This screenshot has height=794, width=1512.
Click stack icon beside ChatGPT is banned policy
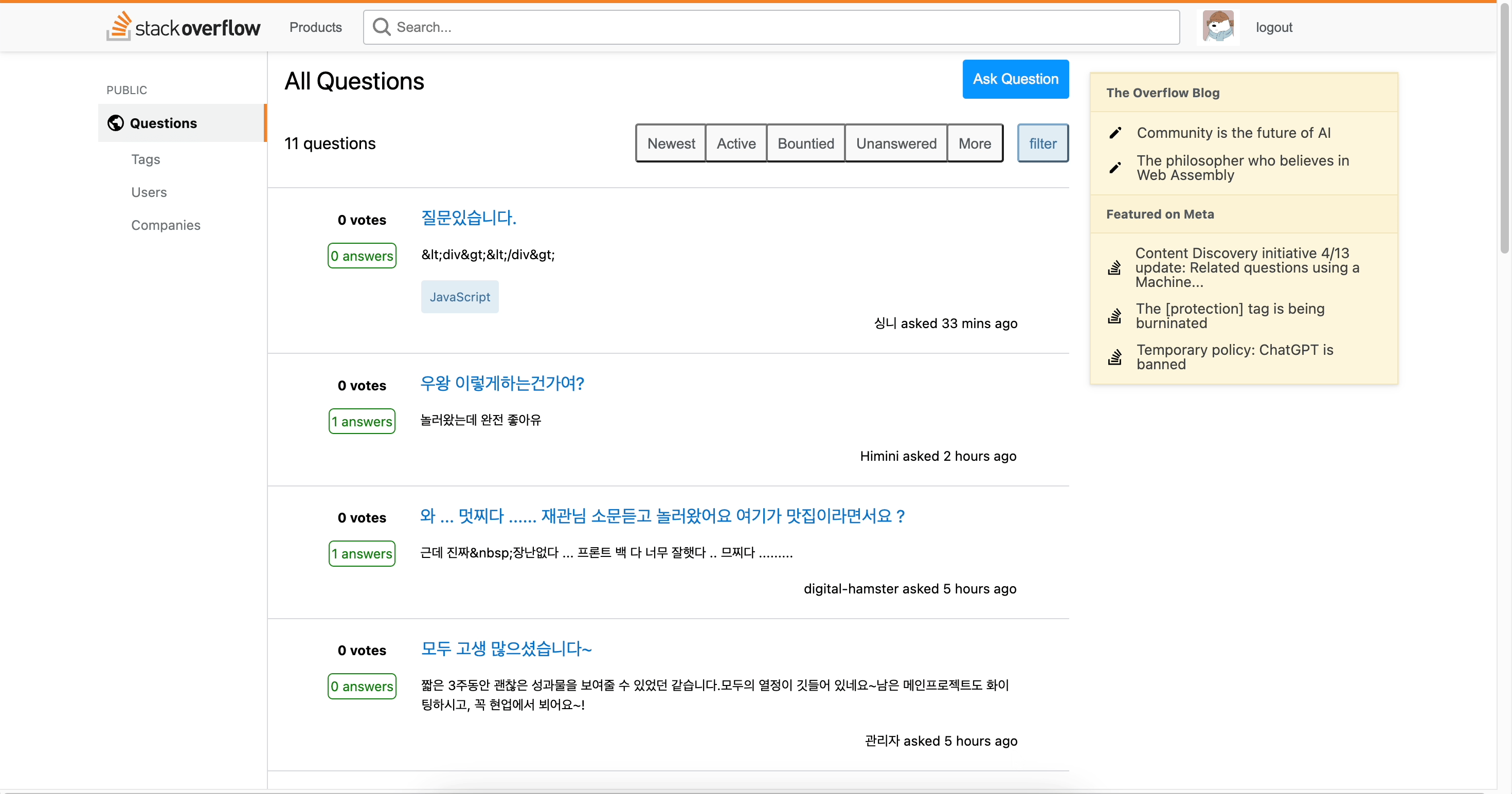click(1114, 357)
